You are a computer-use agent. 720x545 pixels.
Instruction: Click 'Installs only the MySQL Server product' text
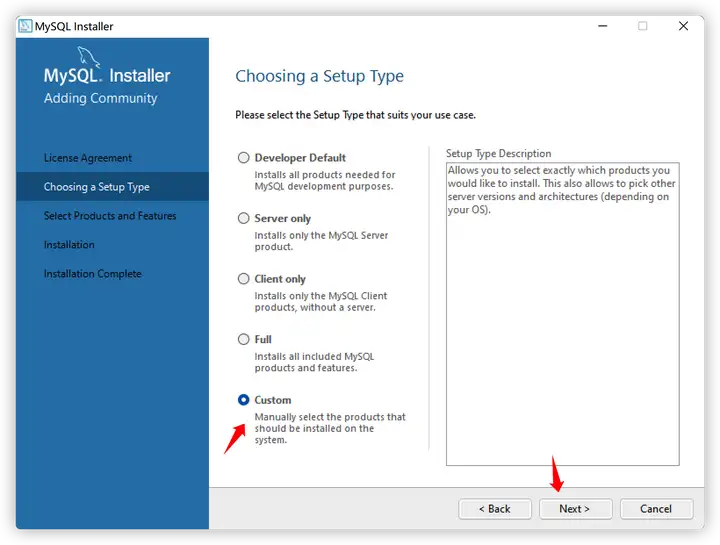click(321, 241)
